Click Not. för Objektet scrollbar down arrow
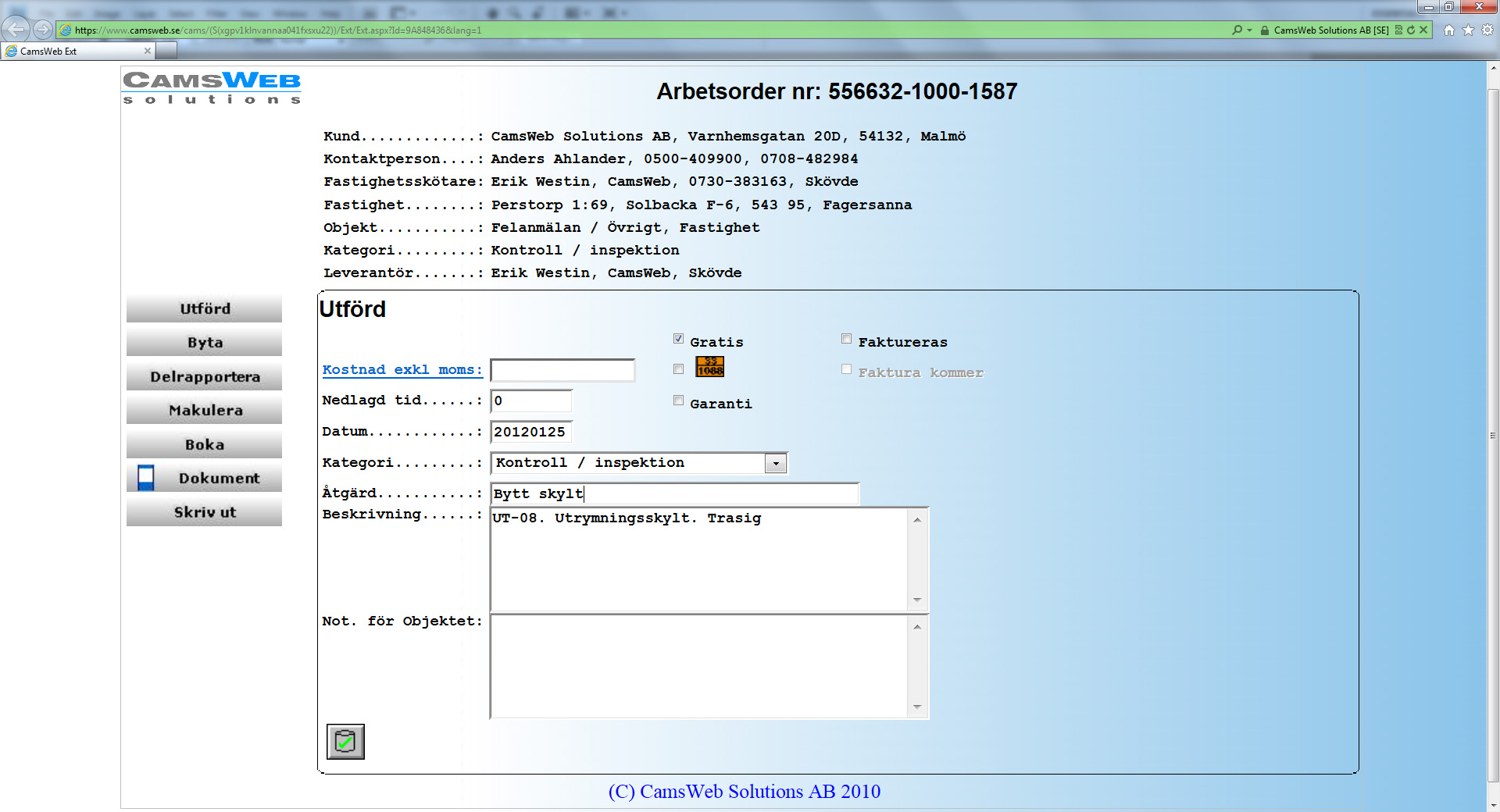 point(917,707)
